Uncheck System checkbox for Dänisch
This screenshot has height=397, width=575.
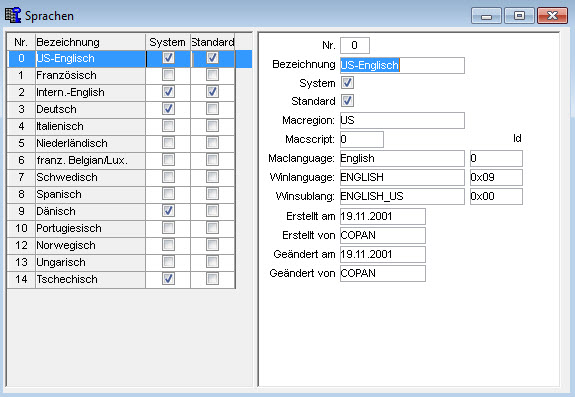click(x=168, y=211)
